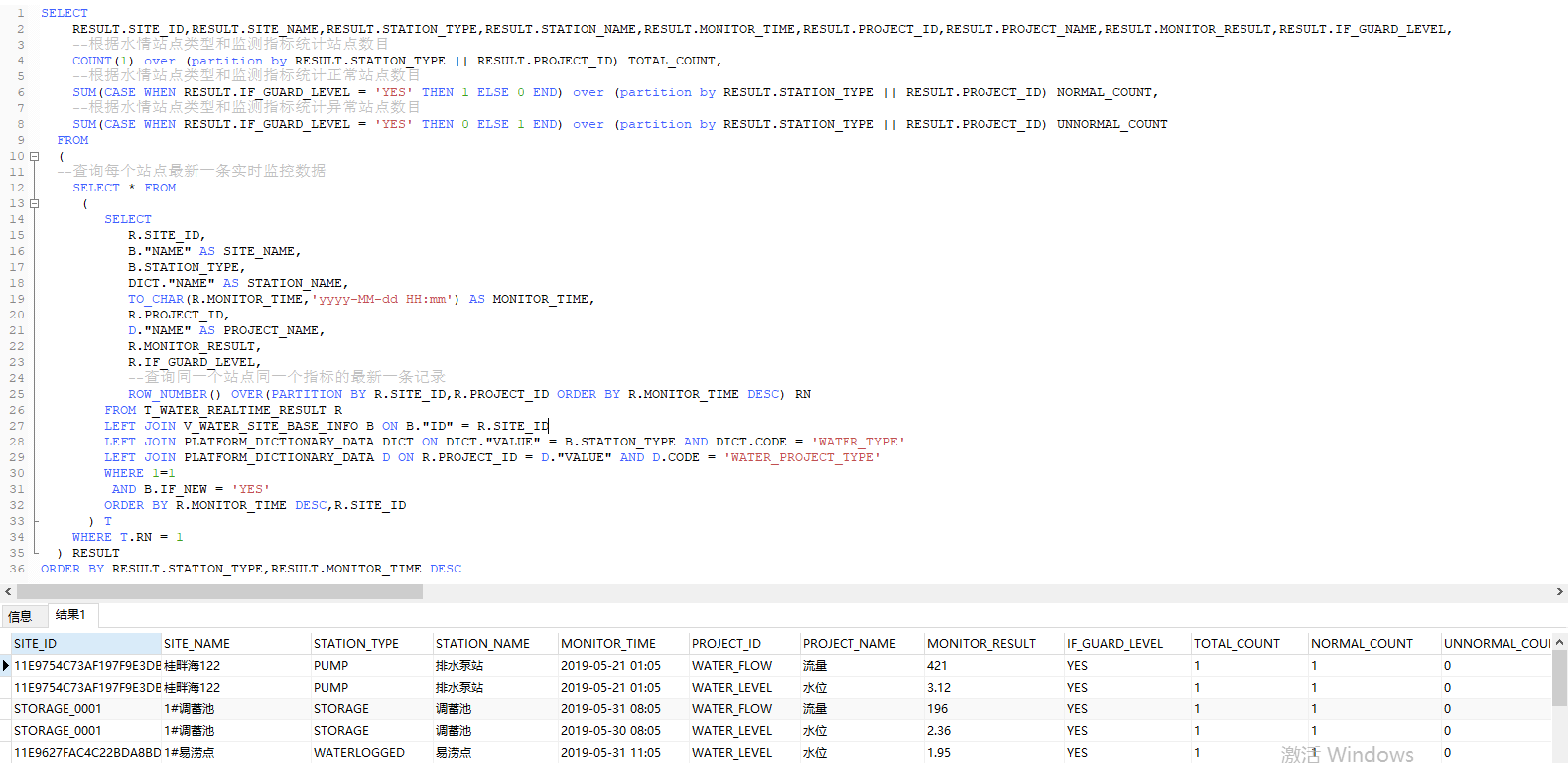Select the cell with value 3.12
Screen dimensions: 1568x763
click(x=993, y=688)
